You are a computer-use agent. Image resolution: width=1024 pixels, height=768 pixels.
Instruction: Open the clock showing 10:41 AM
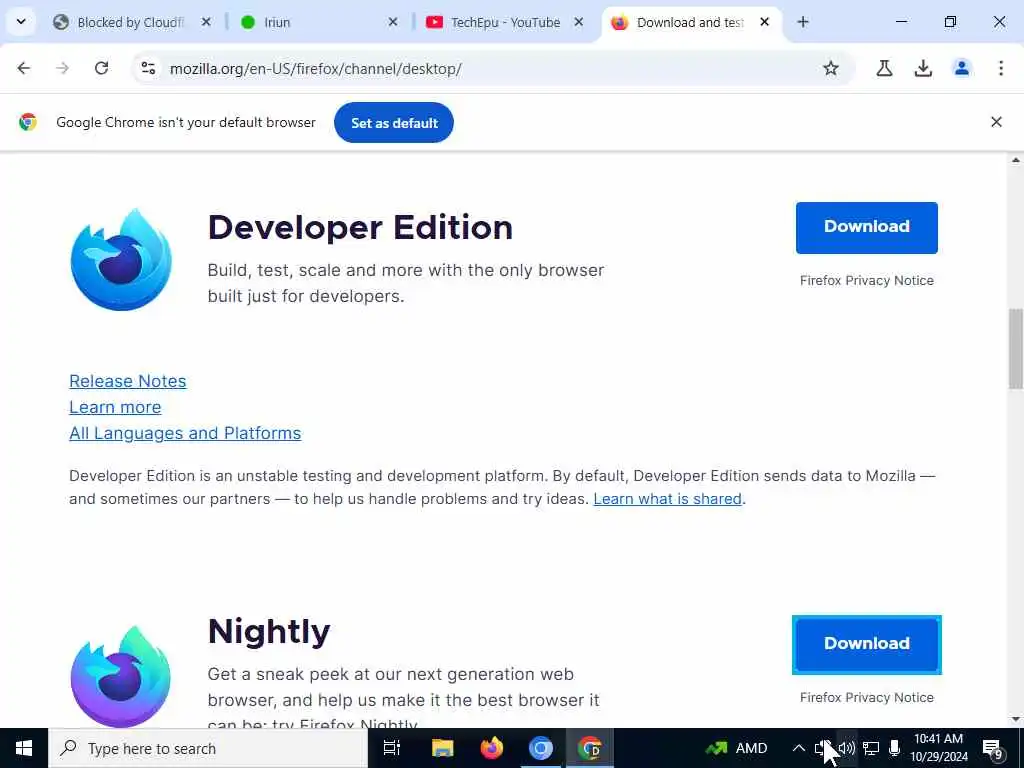click(x=938, y=748)
